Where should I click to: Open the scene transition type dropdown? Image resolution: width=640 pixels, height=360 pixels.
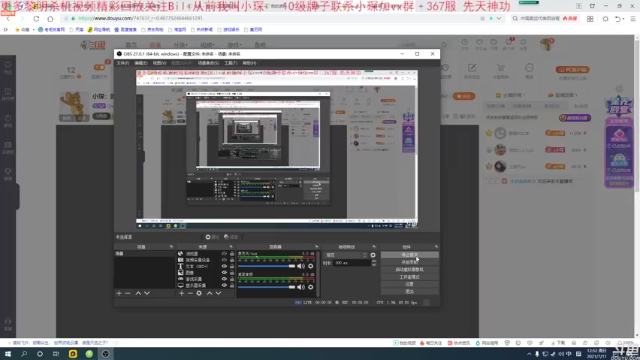346,255
